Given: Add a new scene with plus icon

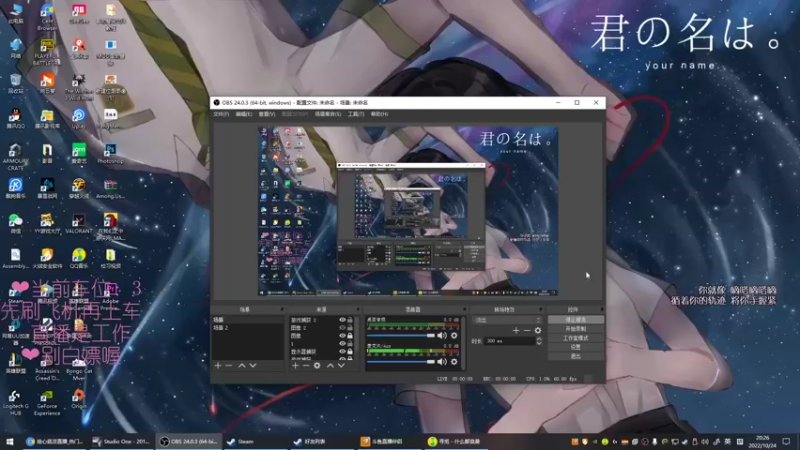Looking at the screenshot, I should 218,365.
